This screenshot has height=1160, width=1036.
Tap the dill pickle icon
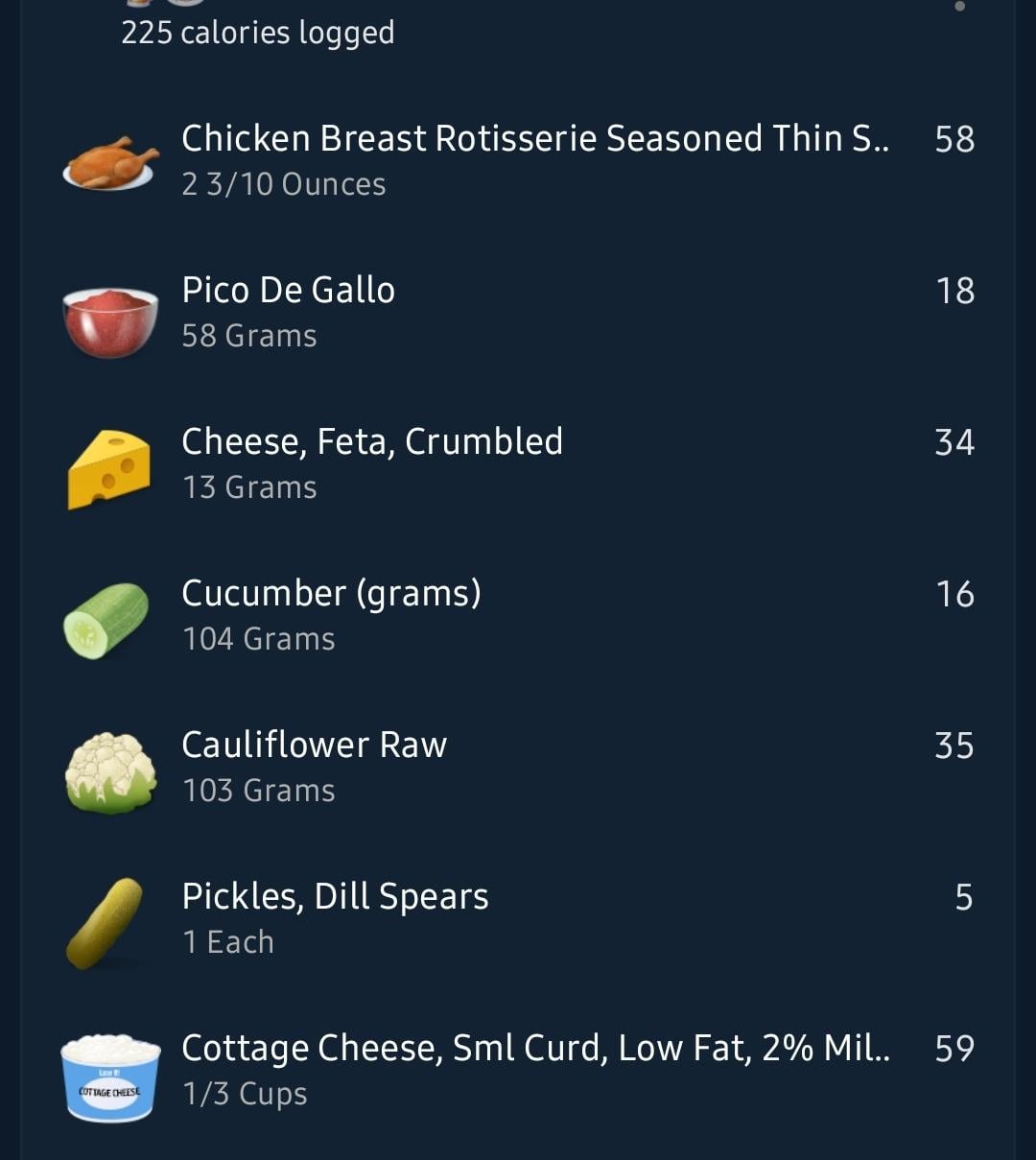[x=104, y=923]
